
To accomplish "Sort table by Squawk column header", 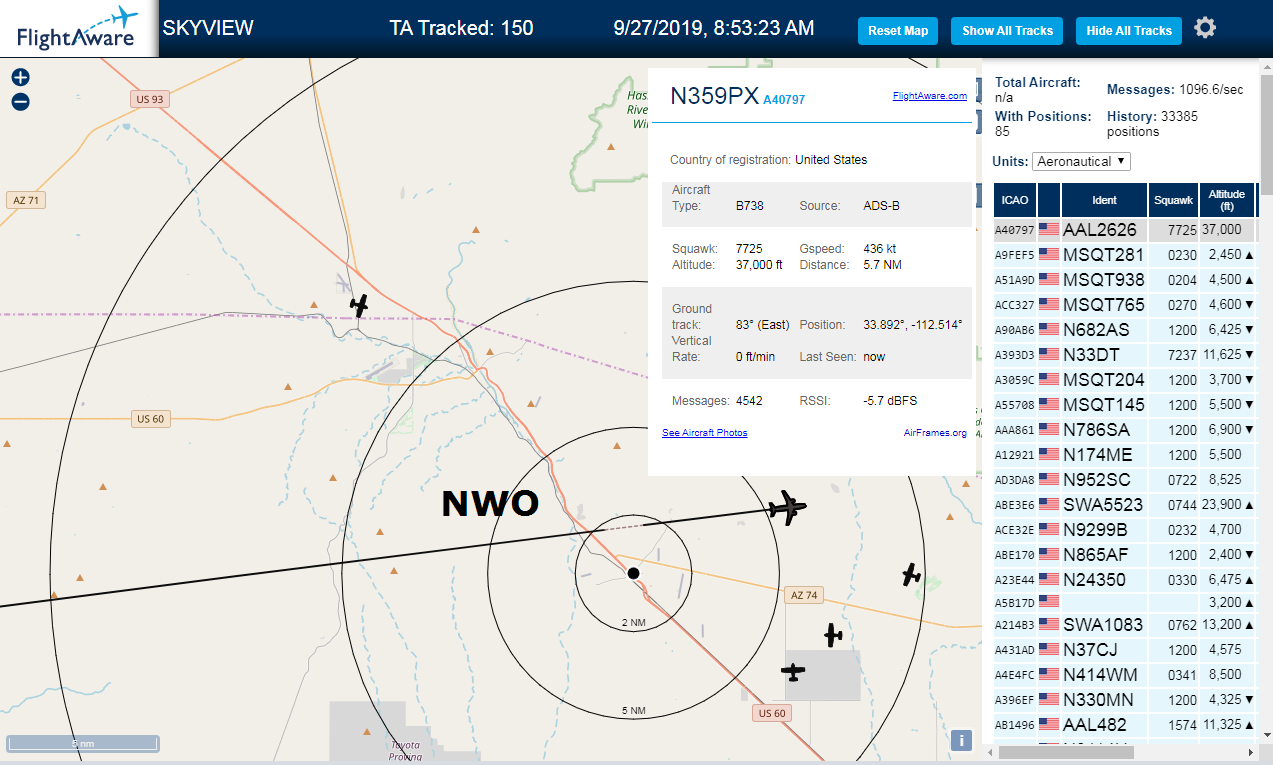I will point(1173,200).
